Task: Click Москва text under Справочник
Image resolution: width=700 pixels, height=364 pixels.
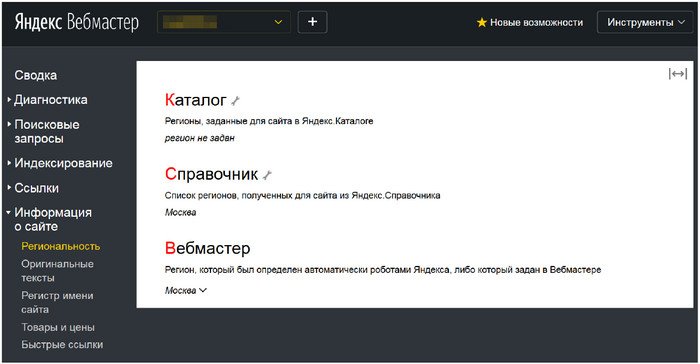Action: pyautogui.click(x=180, y=212)
